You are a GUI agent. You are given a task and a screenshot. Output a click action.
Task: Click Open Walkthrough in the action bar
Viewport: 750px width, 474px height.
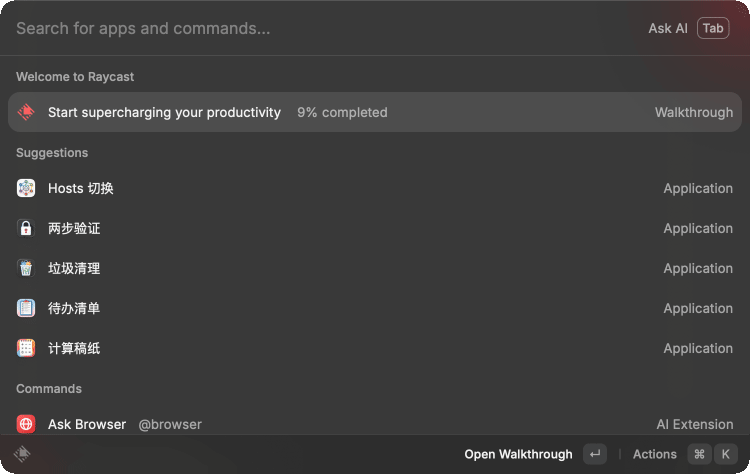click(518, 454)
